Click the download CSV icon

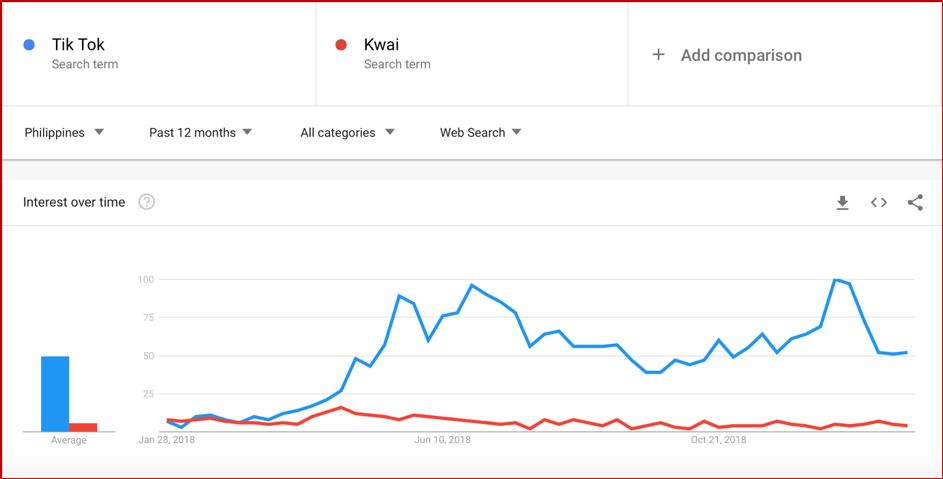pos(842,203)
